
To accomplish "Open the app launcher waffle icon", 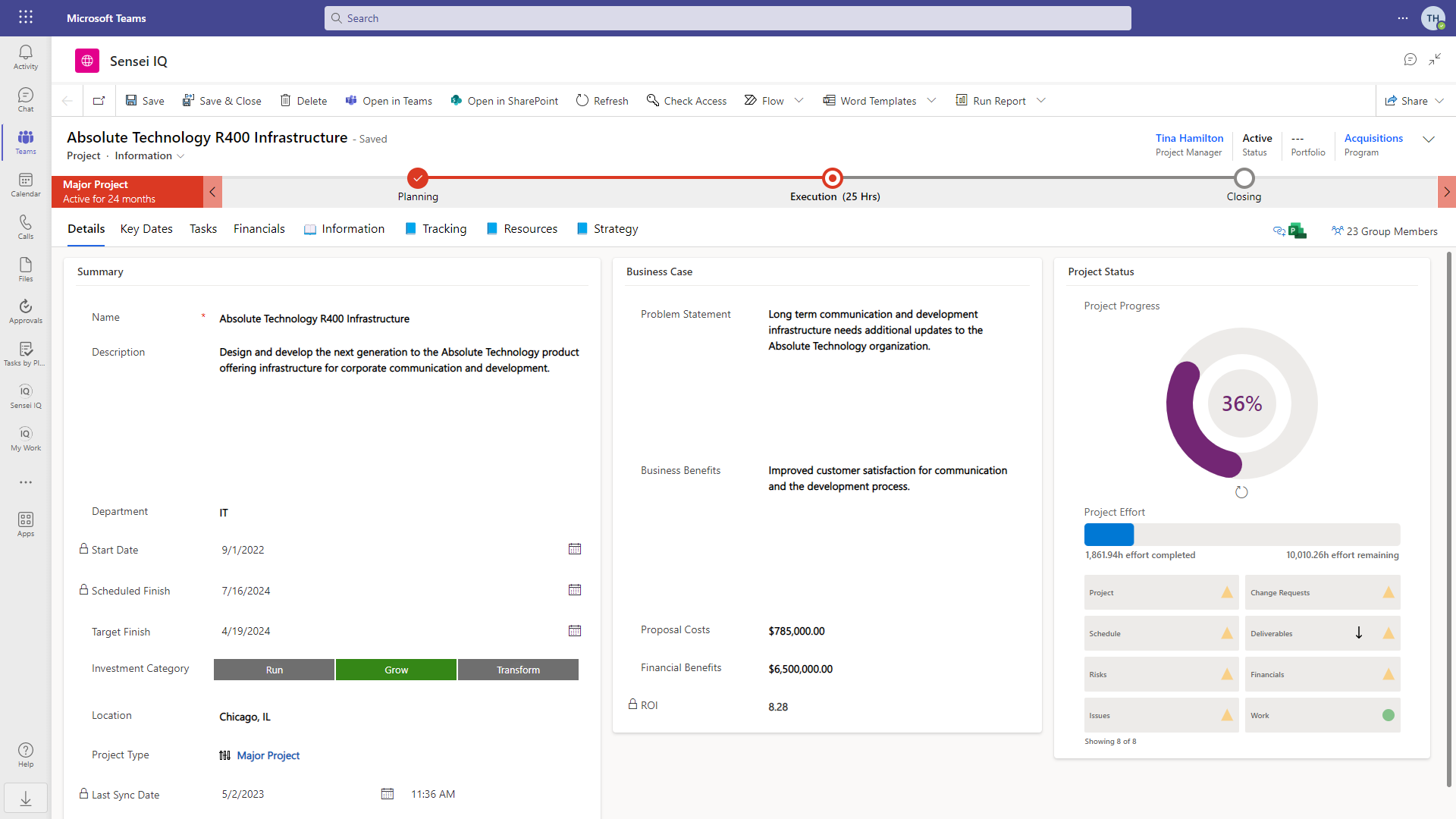I will click(x=26, y=17).
